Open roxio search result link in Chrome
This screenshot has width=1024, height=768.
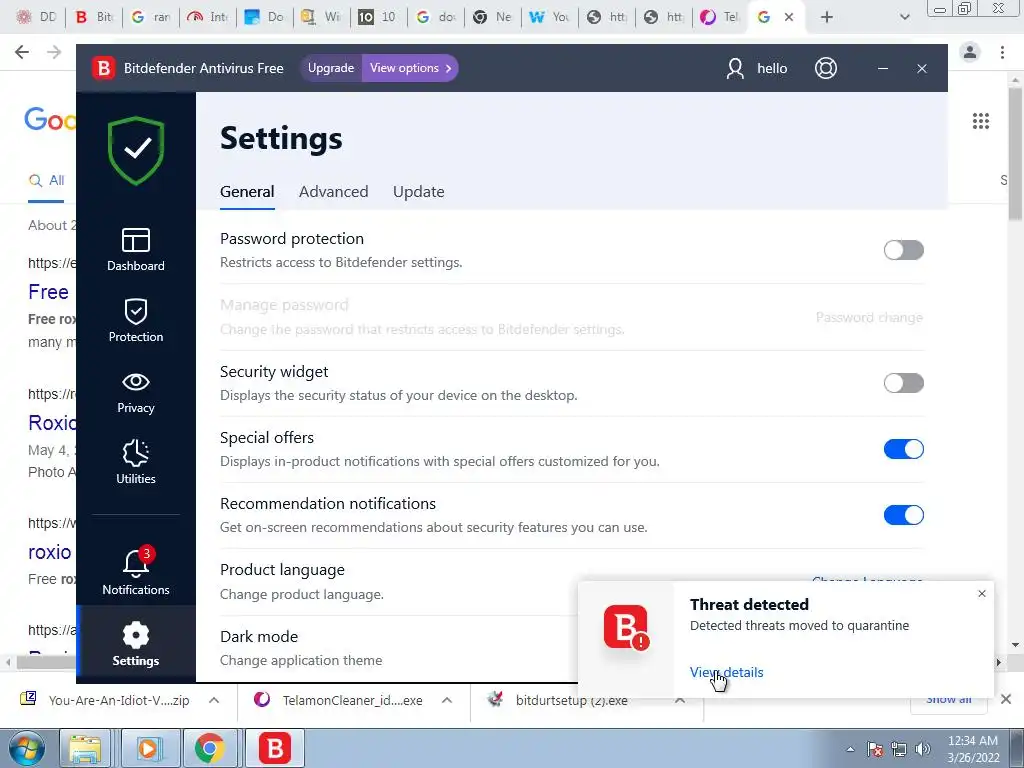pos(50,552)
